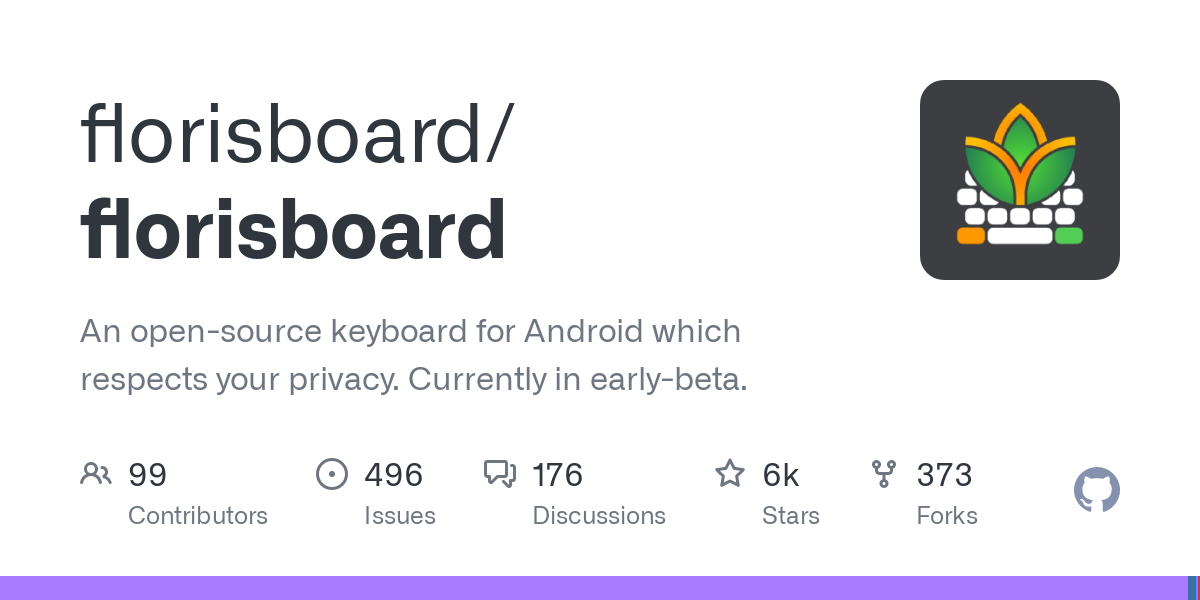This screenshot has width=1200, height=600.
Task: Click the GitHub Octocat logo
Action: [1096, 490]
